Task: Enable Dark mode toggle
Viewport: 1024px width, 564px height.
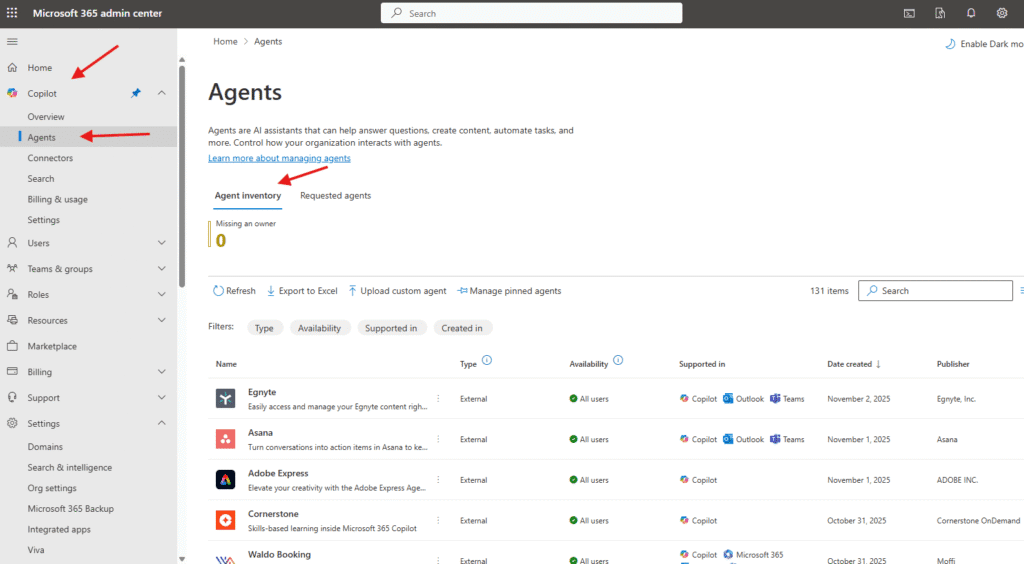Action: (984, 44)
